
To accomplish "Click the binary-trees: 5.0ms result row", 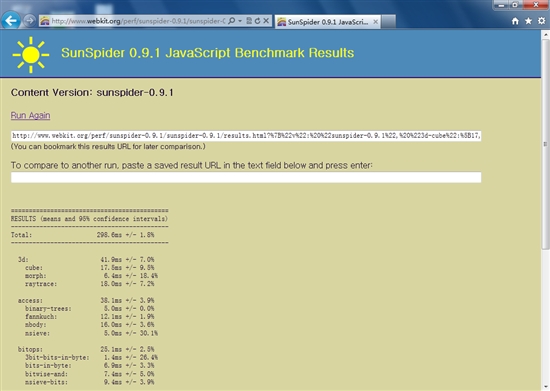I will coord(89,309).
